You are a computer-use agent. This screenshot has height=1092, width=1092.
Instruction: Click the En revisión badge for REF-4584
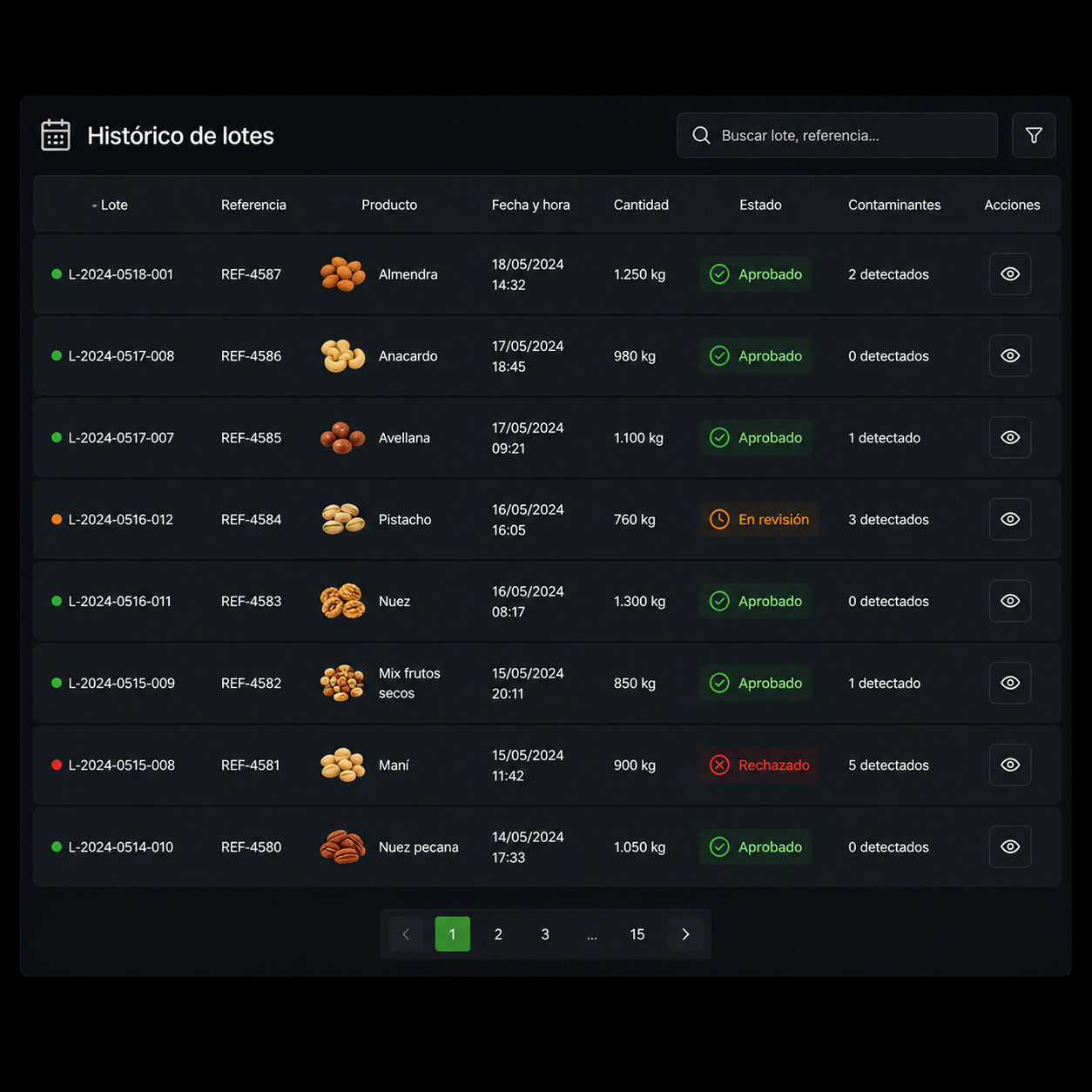point(759,520)
